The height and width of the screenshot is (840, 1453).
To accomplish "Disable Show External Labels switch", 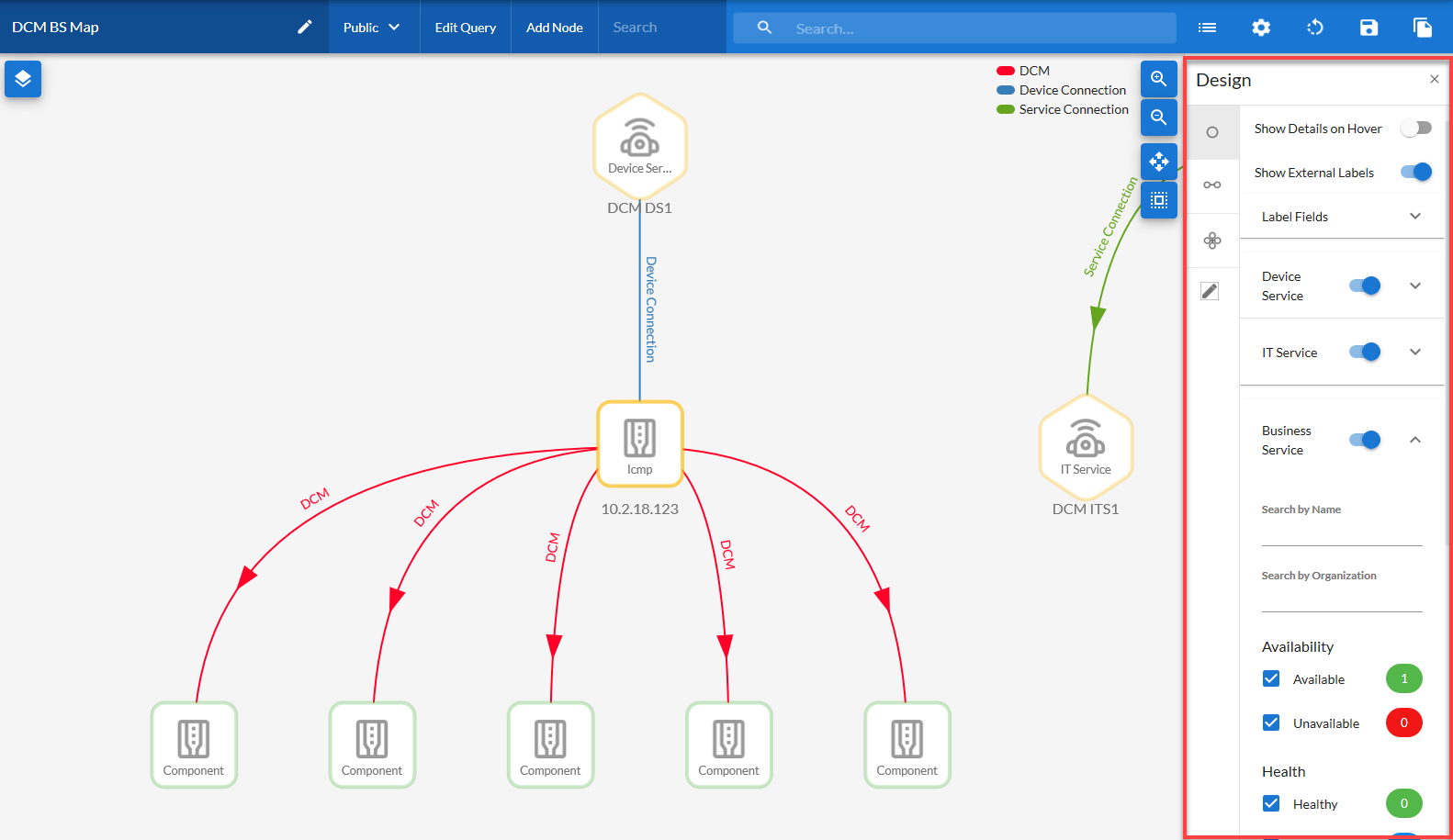I will pos(1415,173).
